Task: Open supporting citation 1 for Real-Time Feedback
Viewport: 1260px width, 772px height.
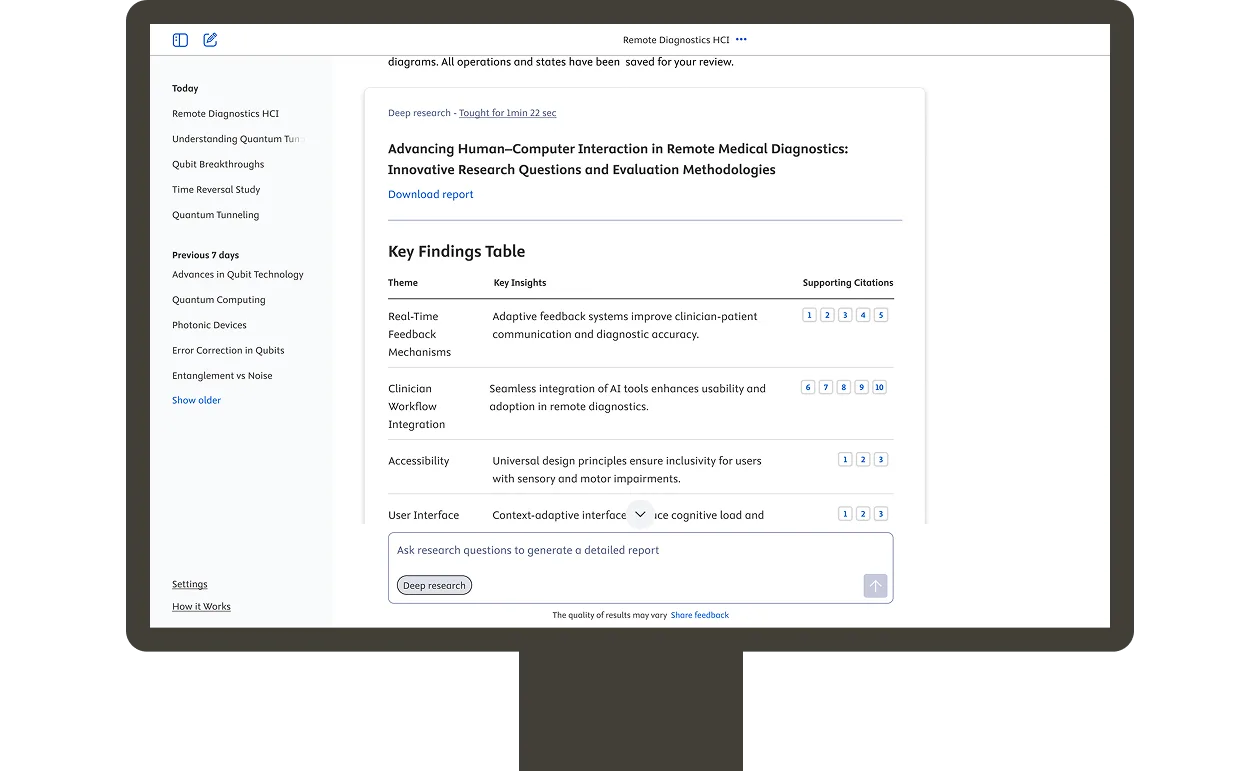Action: click(x=809, y=314)
